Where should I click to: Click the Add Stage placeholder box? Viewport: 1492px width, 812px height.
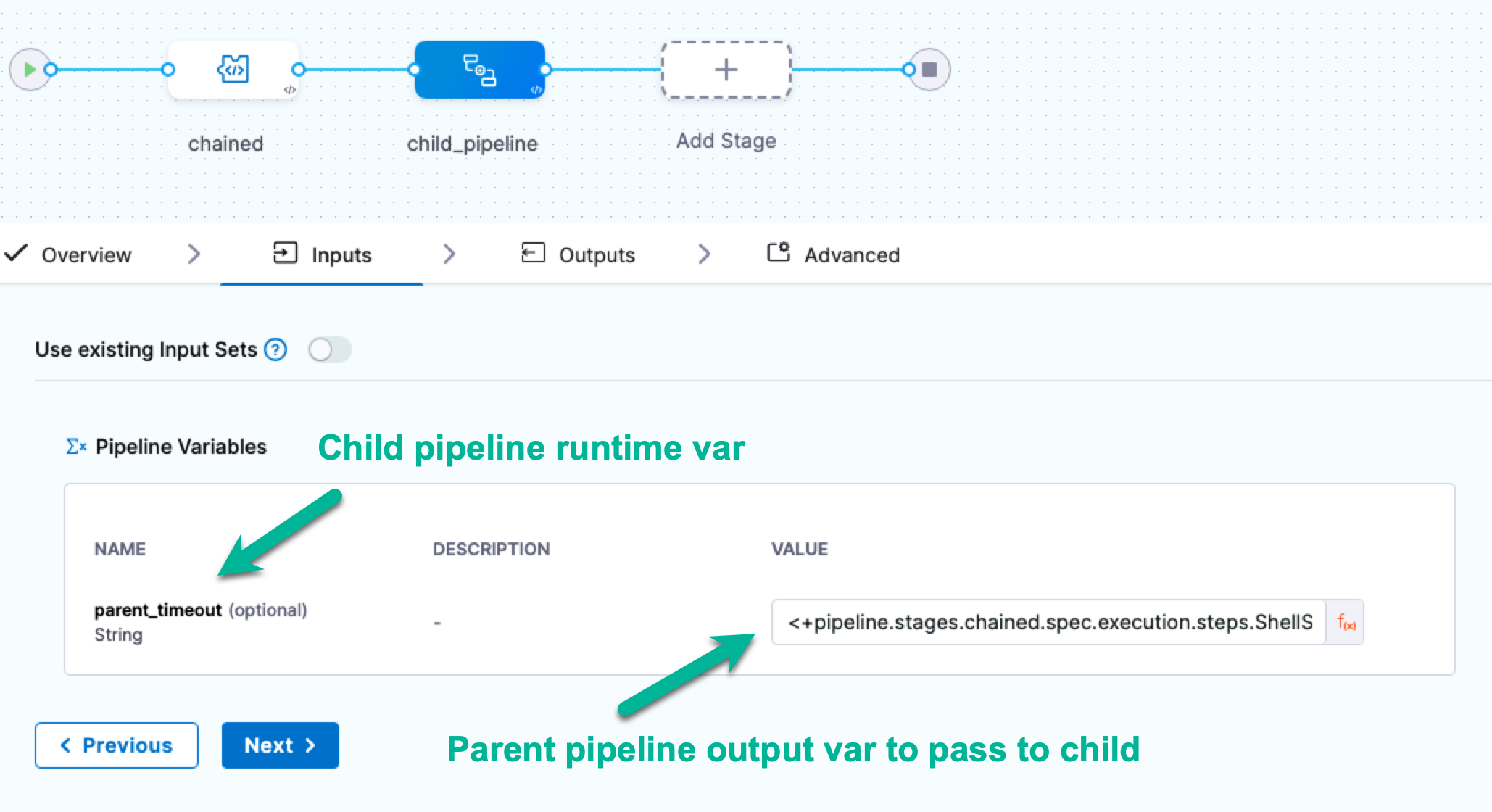pyautogui.click(x=726, y=70)
